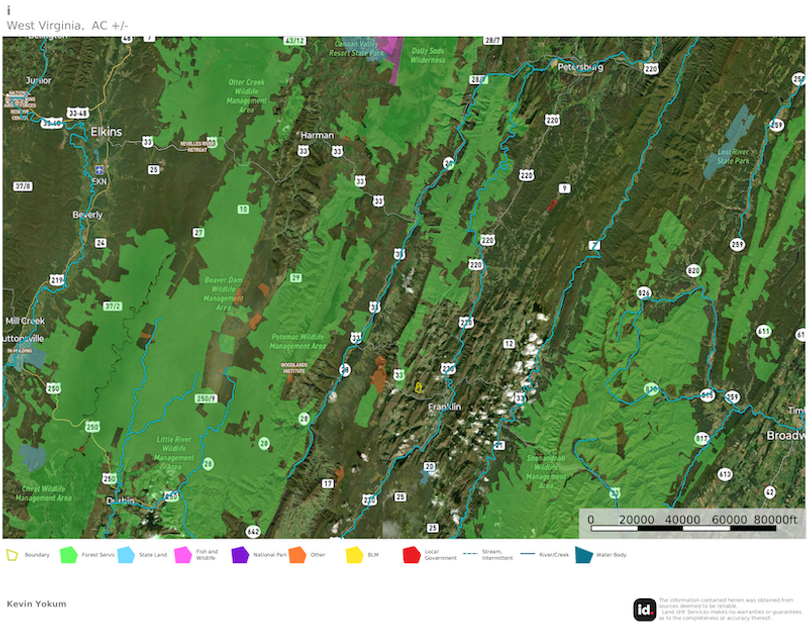Toggle the Stream, Intermittent legend entry

pyautogui.click(x=468, y=551)
